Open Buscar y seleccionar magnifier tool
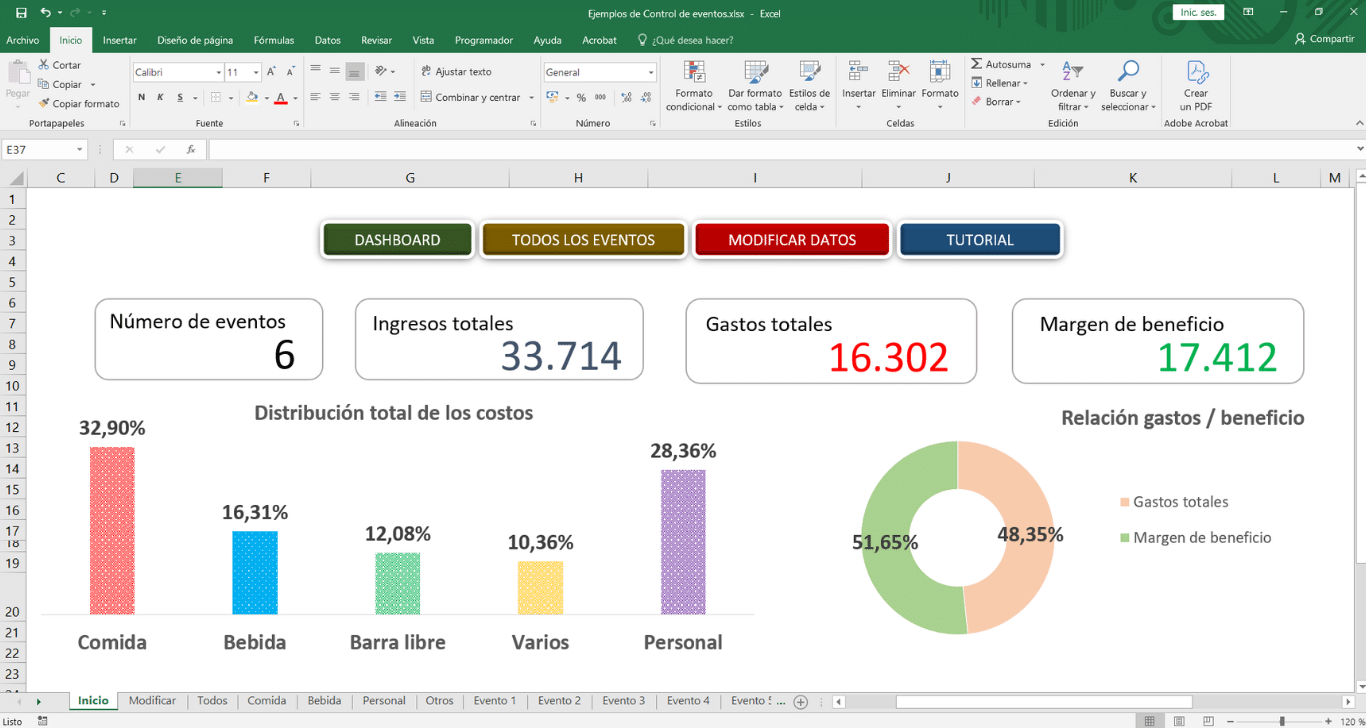1366x728 pixels. (x=1128, y=72)
